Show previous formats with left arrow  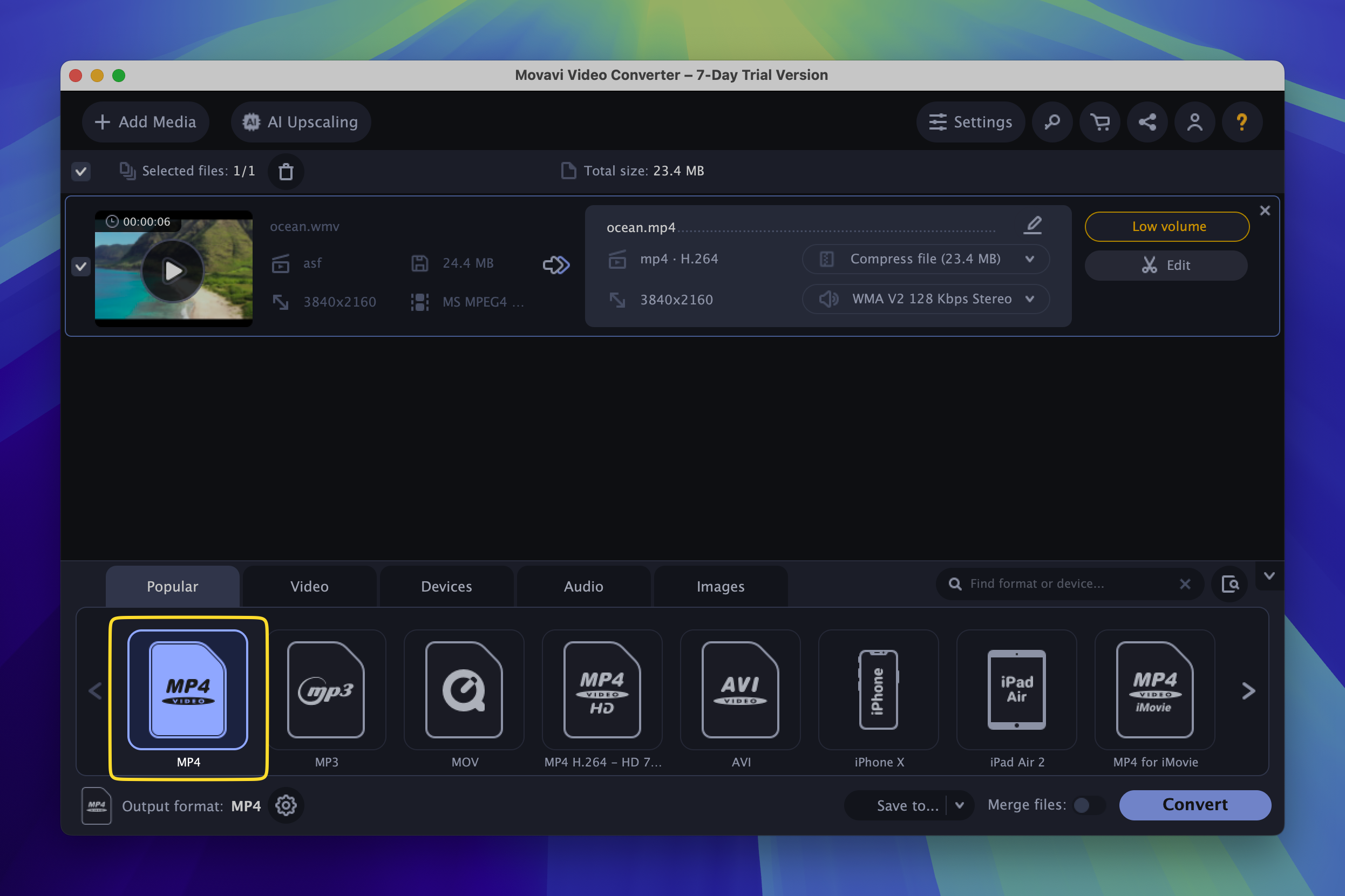[x=96, y=691]
